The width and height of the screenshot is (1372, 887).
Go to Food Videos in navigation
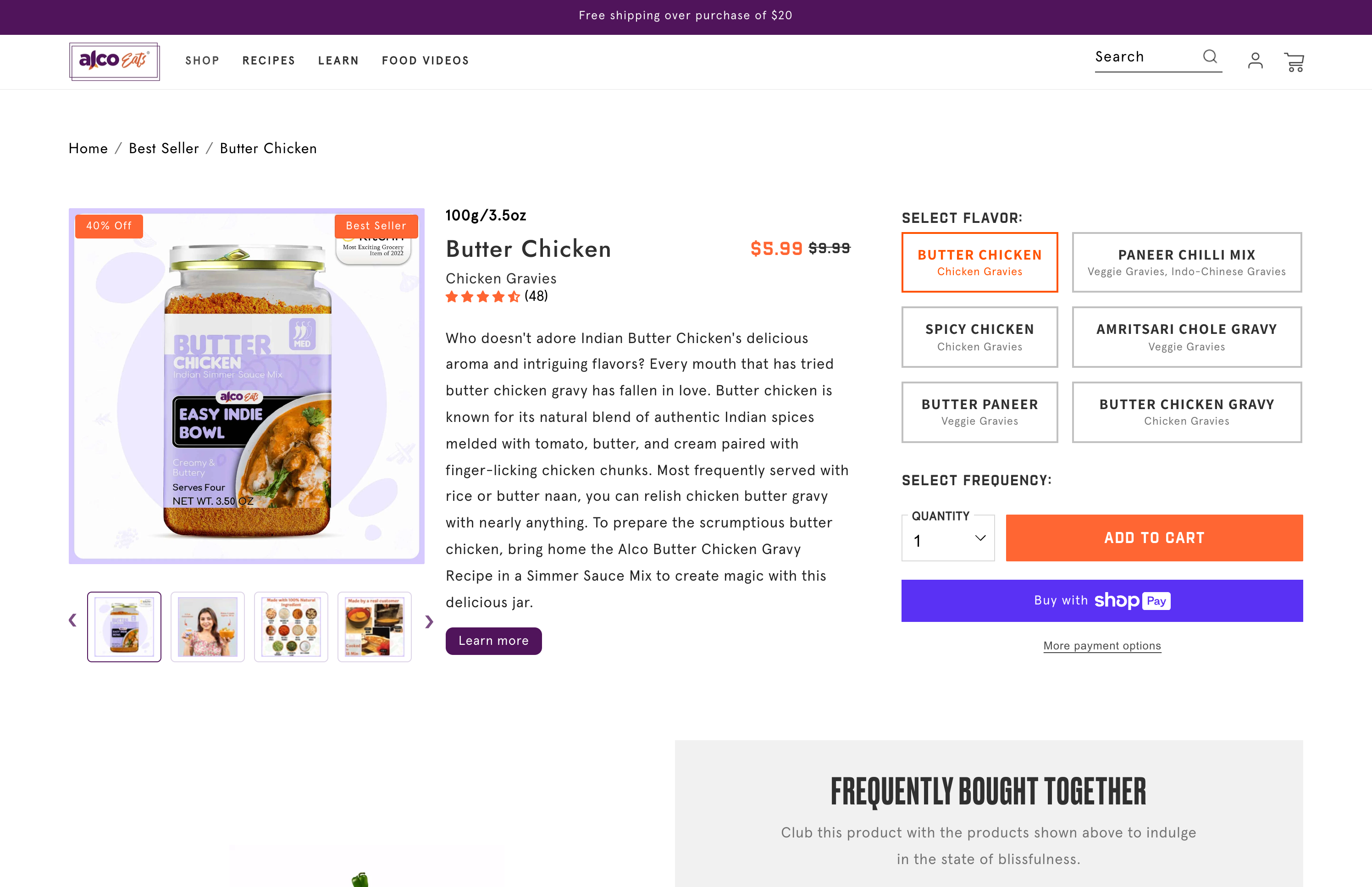(x=425, y=61)
